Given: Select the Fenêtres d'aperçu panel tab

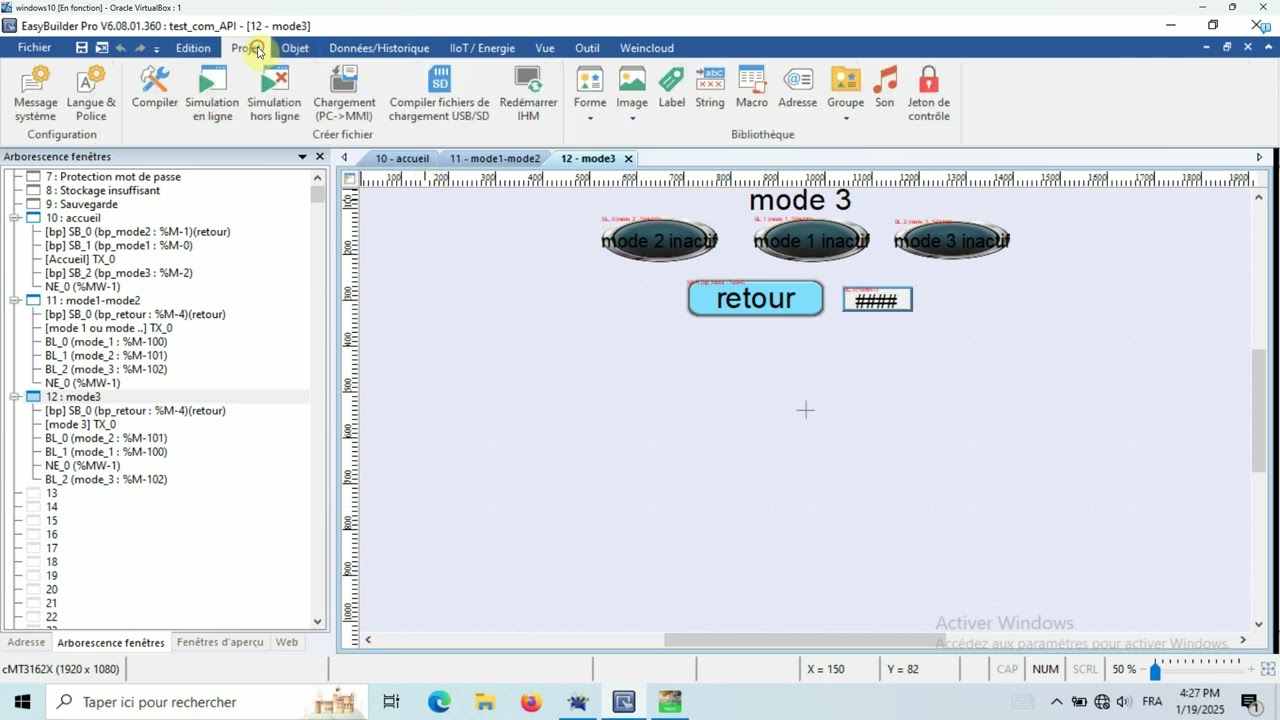Looking at the screenshot, I should tap(220, 642).
